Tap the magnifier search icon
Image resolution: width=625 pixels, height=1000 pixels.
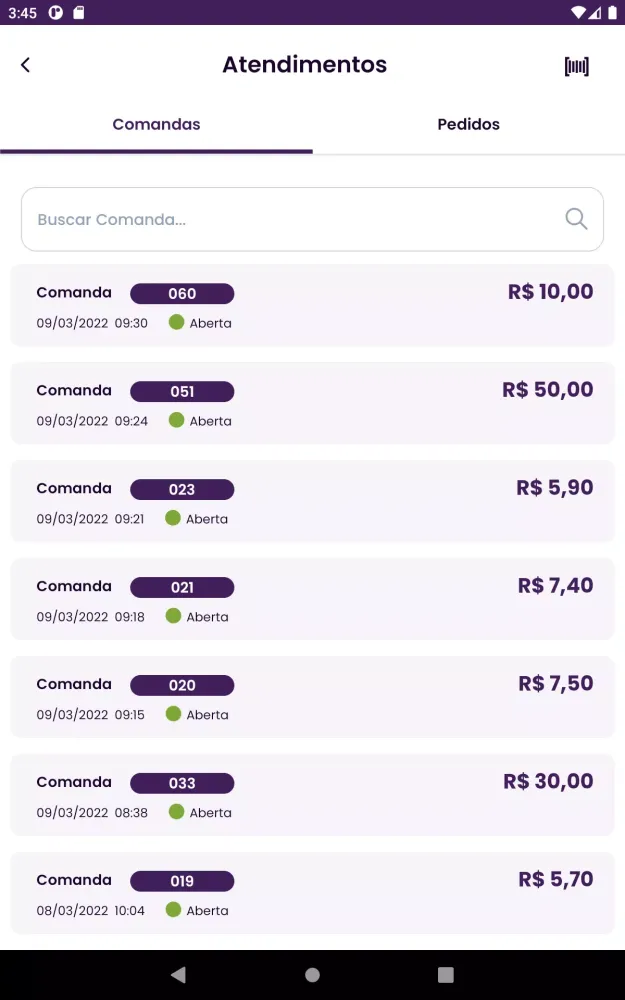[576, 219]
